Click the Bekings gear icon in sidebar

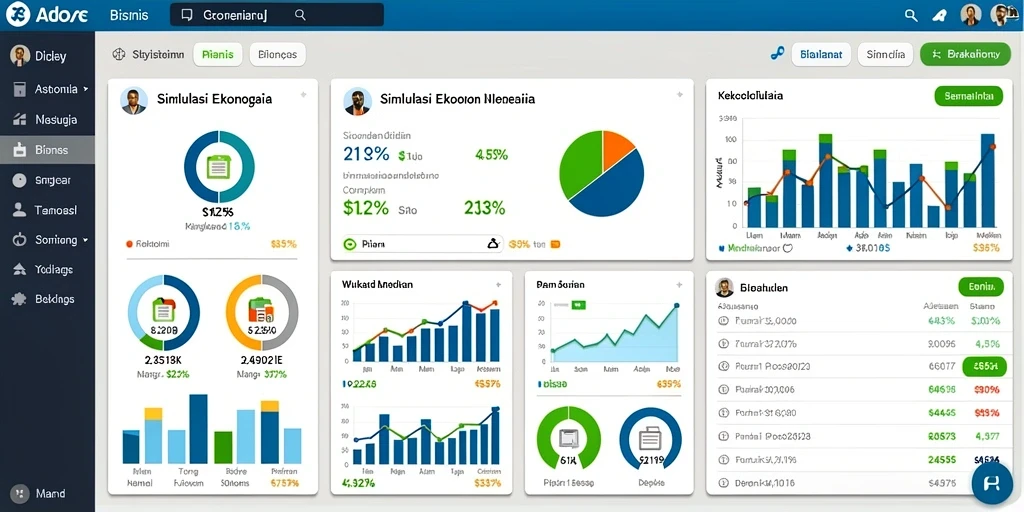point(20,299)
